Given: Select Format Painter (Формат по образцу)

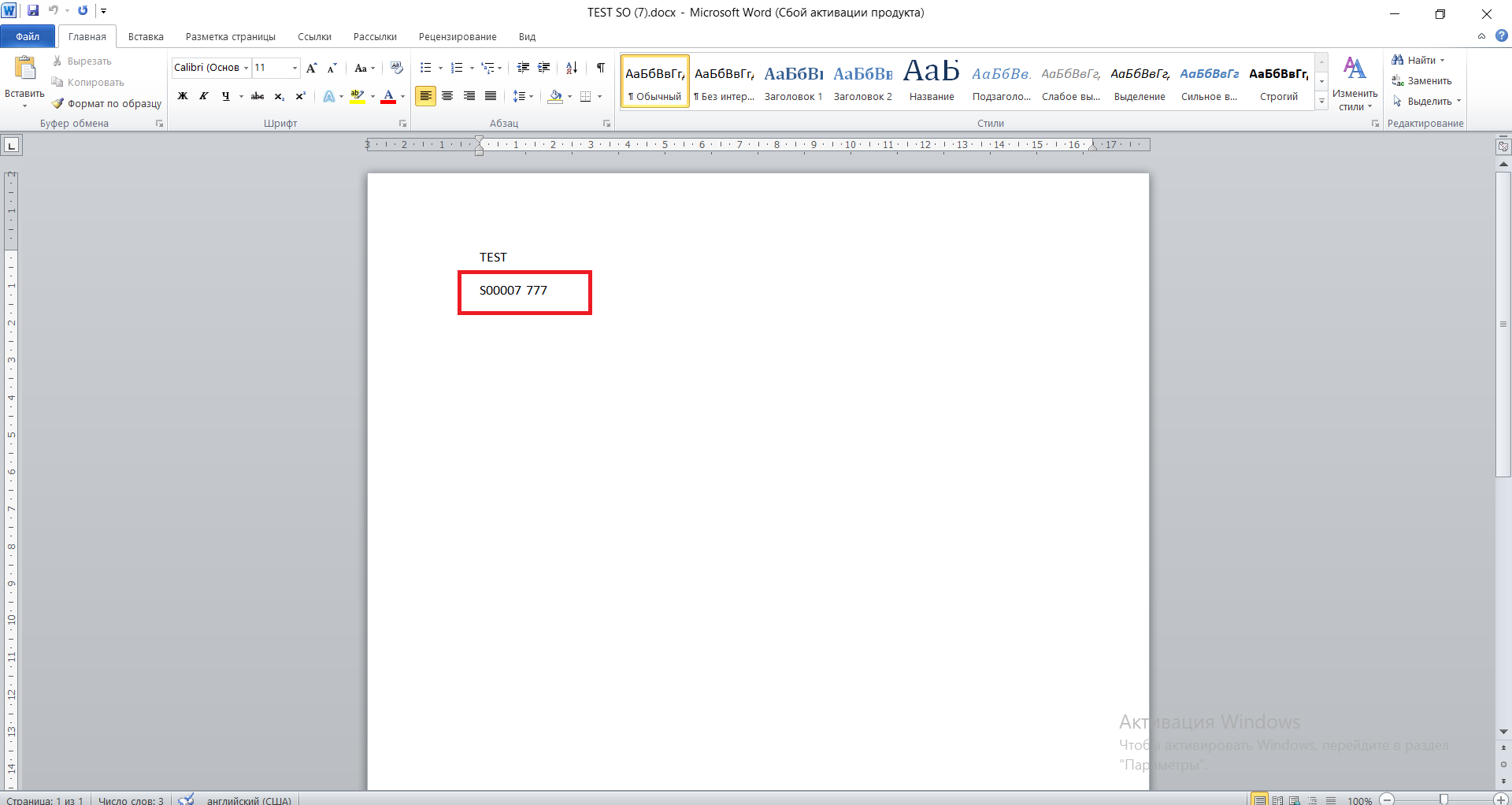Looking at the screenshot, I should (106, 103).
